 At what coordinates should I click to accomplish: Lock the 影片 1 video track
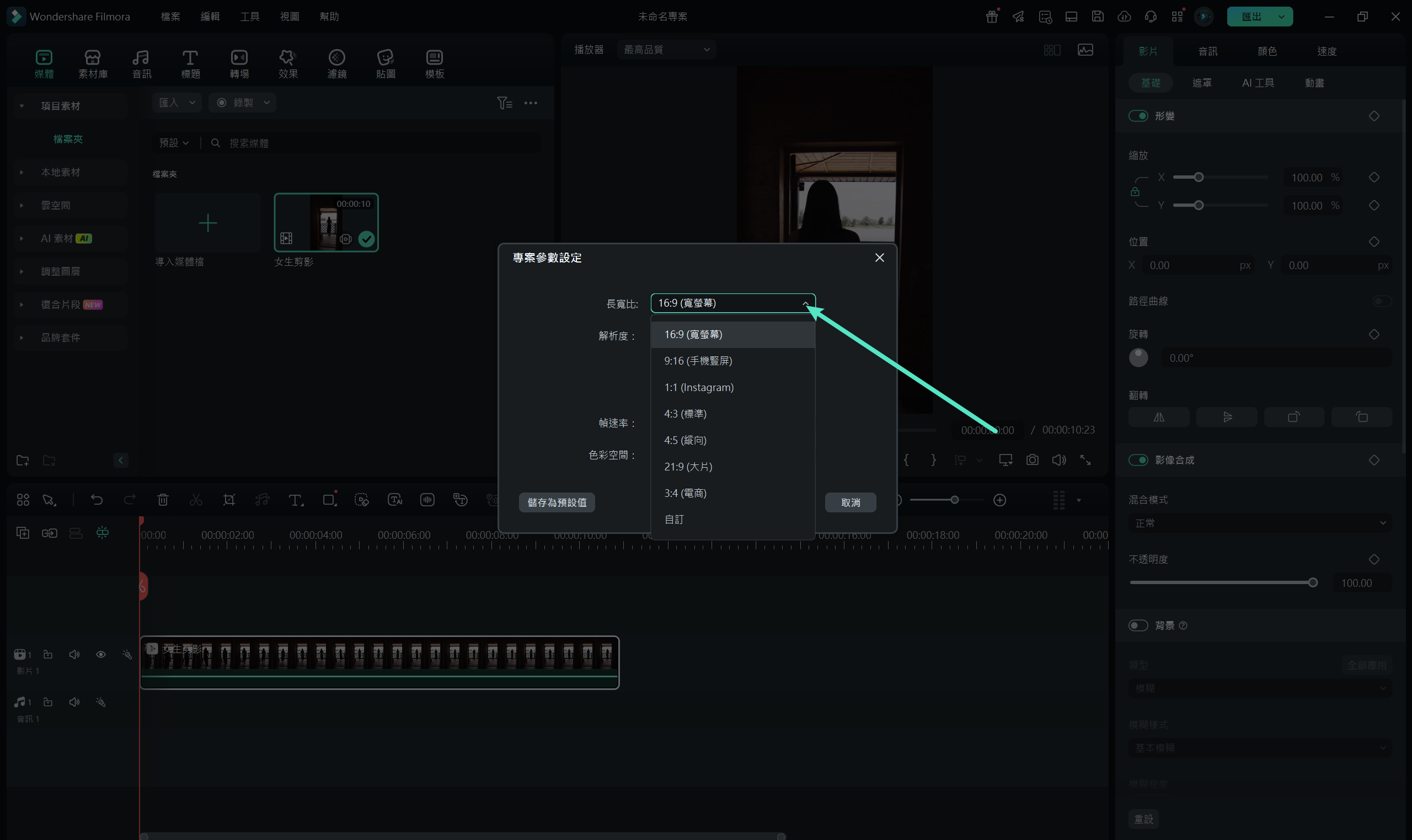point(48,655)
